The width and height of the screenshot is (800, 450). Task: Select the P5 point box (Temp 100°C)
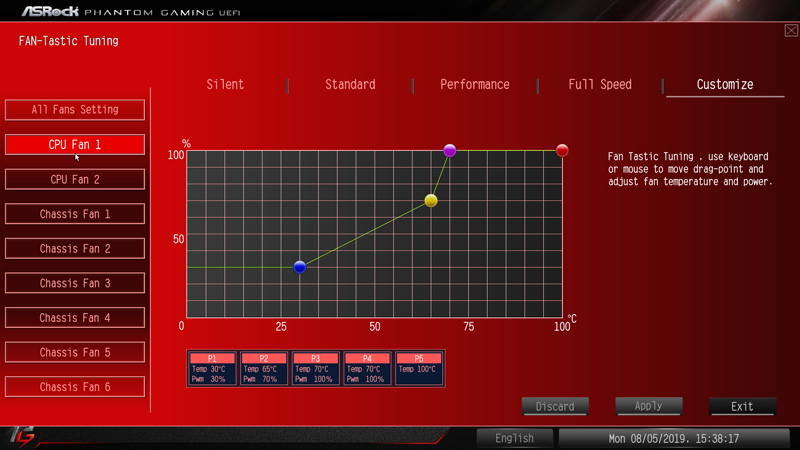(x=419, y=368)
